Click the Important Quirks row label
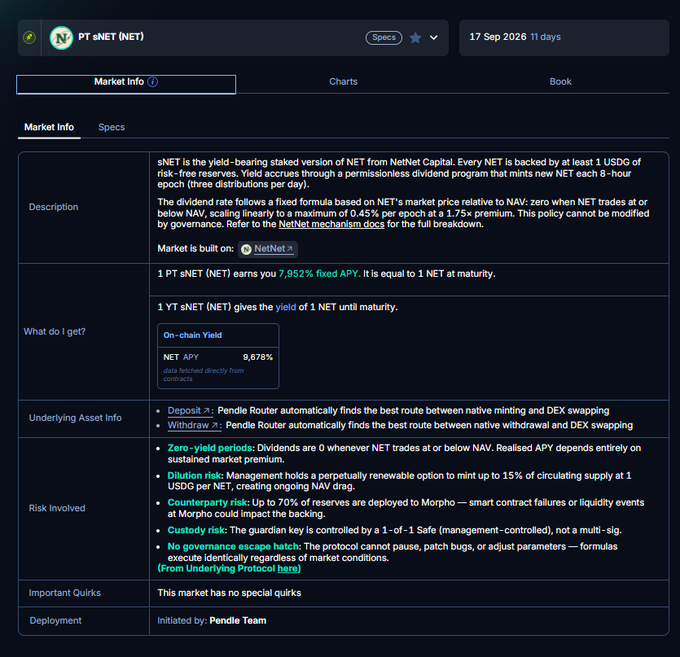The width and height of the screenshot is (680, 657). click(x=65, y=593)
